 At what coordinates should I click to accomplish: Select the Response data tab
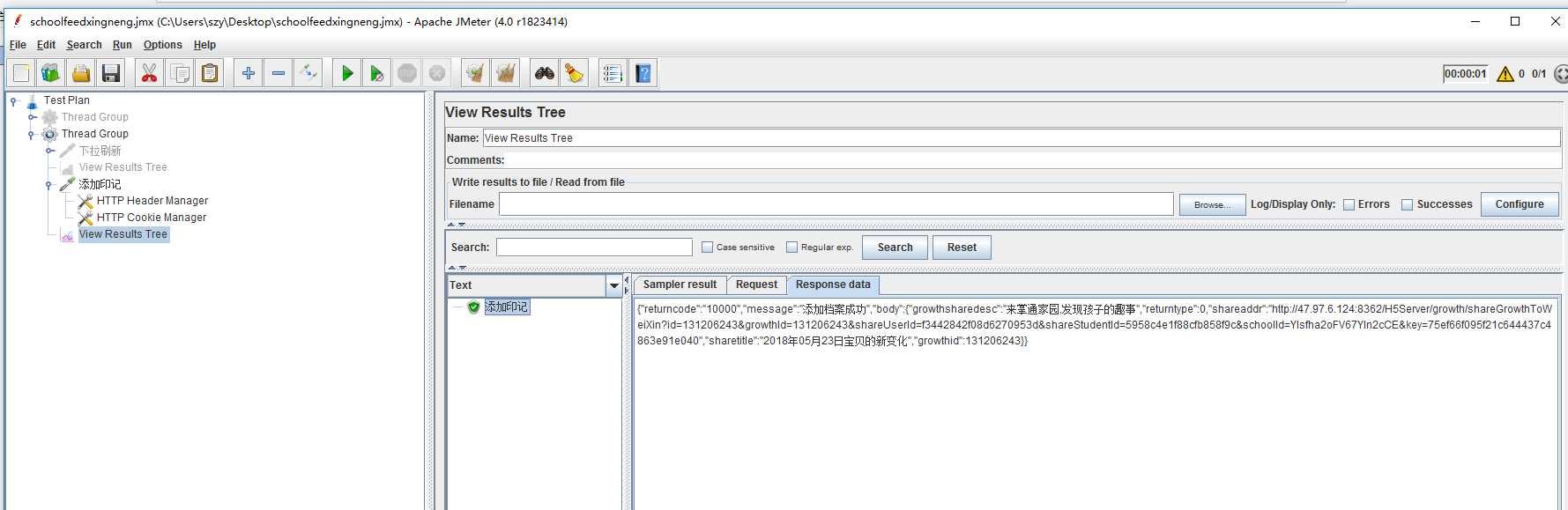pos(833,285)
